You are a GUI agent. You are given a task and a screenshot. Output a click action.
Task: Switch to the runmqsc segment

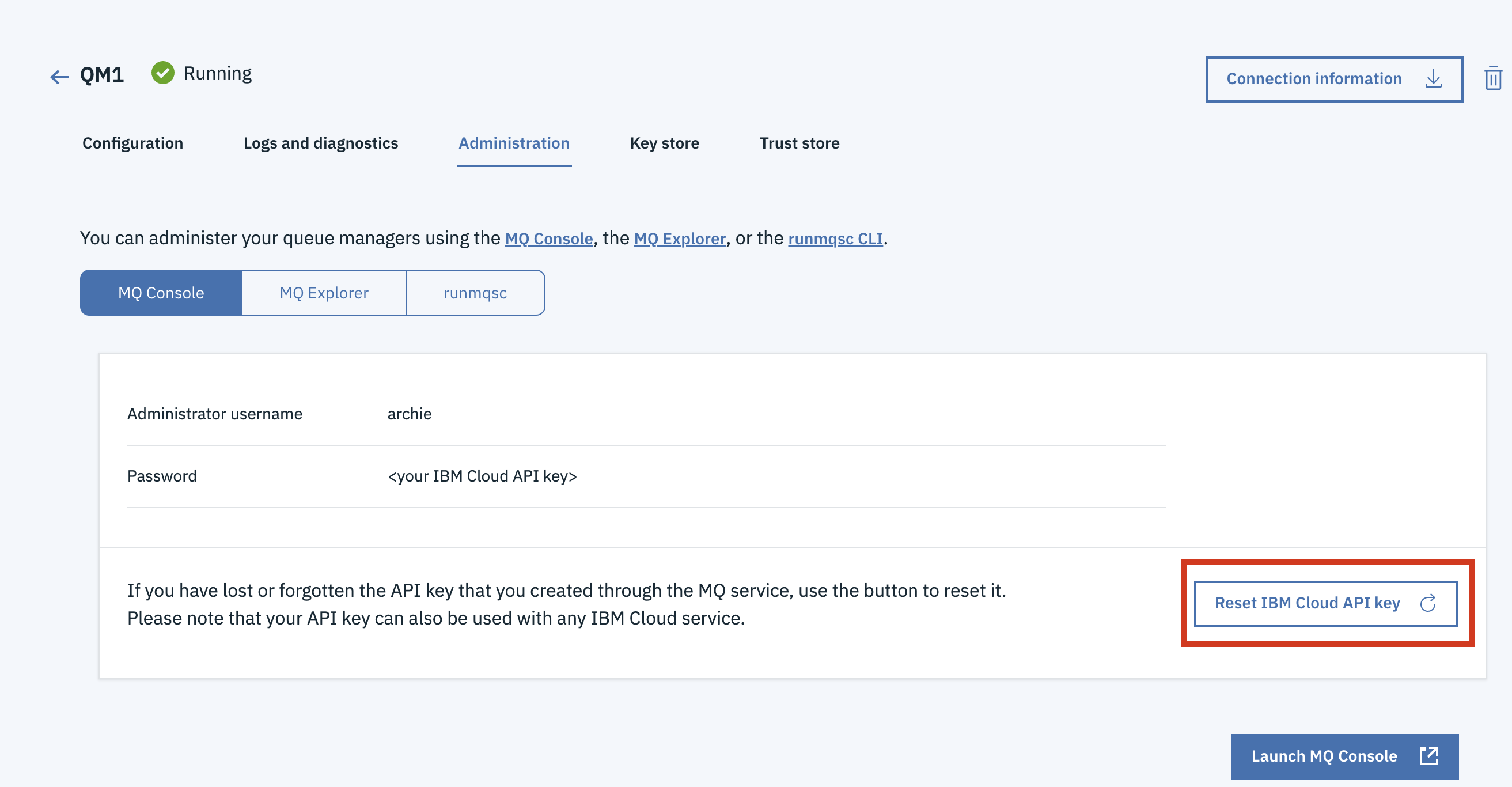tap(475, 293)
